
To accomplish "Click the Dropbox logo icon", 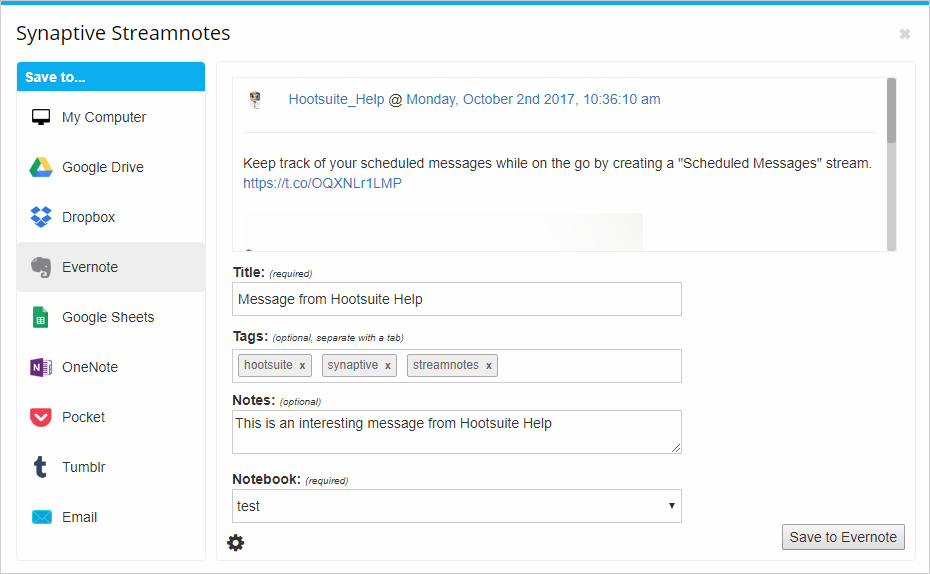I will tap(41, 217).
